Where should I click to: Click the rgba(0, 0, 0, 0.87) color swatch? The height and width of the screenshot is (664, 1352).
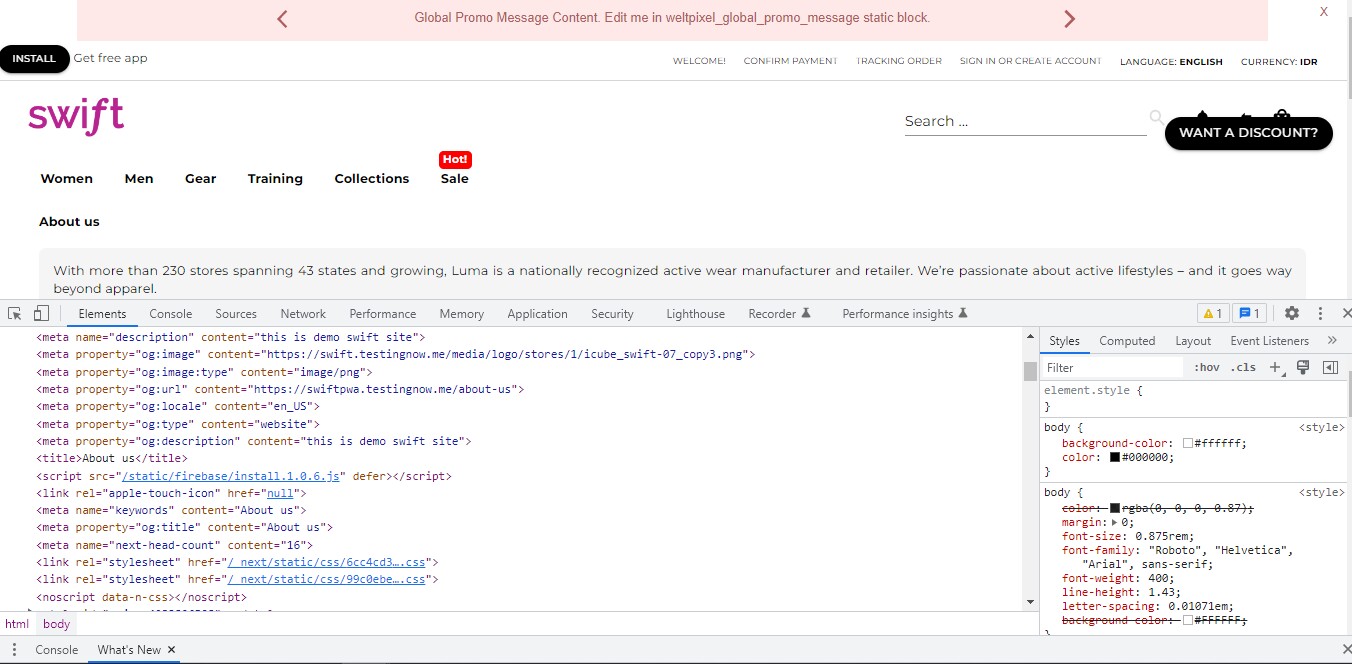tap(1115, 508)
